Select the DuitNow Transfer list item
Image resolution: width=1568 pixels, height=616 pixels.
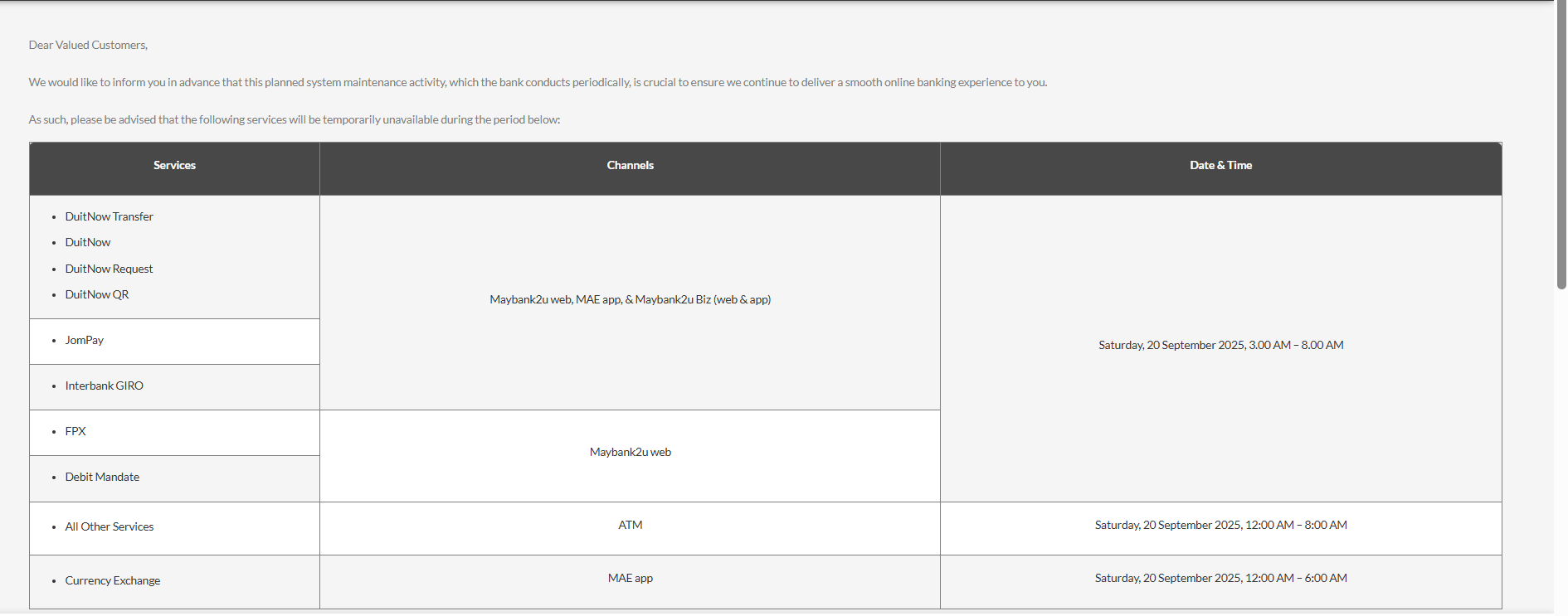[x=109, y=216]
